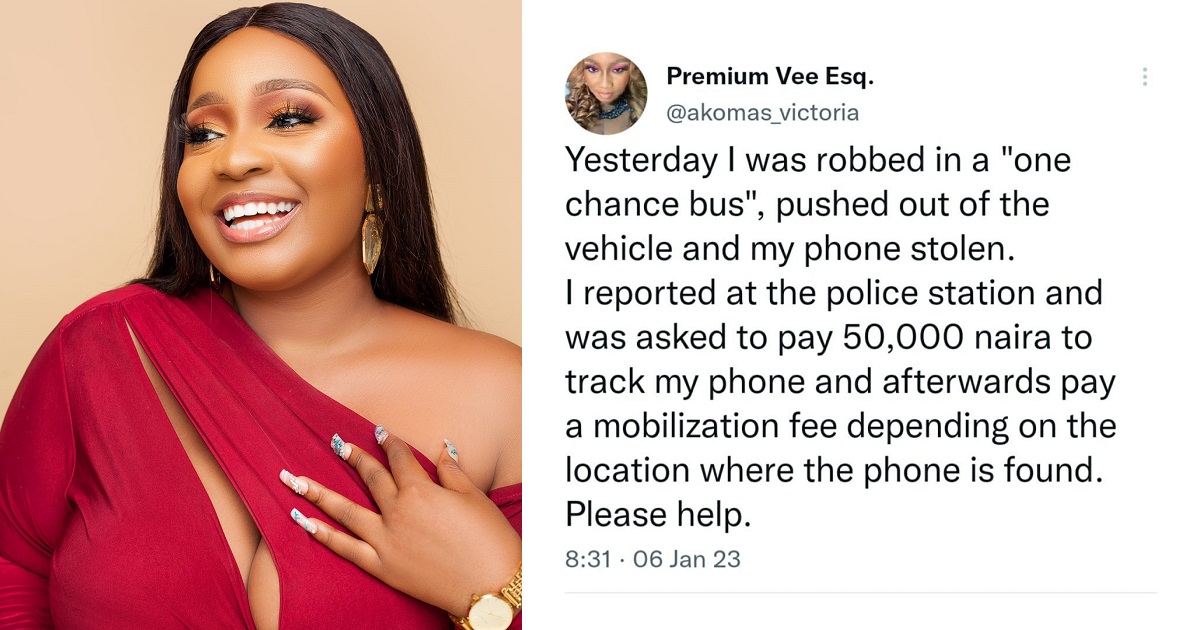Click the Premium Vee Esq. profile avatar

606,95
